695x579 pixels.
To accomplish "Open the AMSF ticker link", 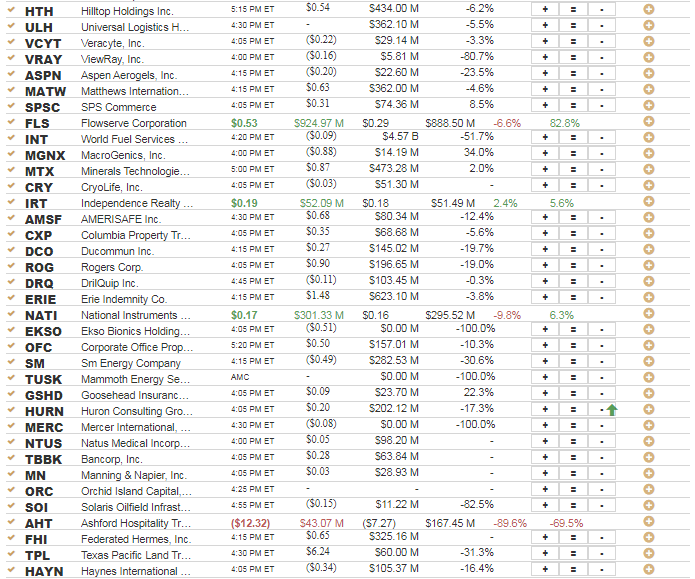I will pyautogui.click(x=43, y=219).
